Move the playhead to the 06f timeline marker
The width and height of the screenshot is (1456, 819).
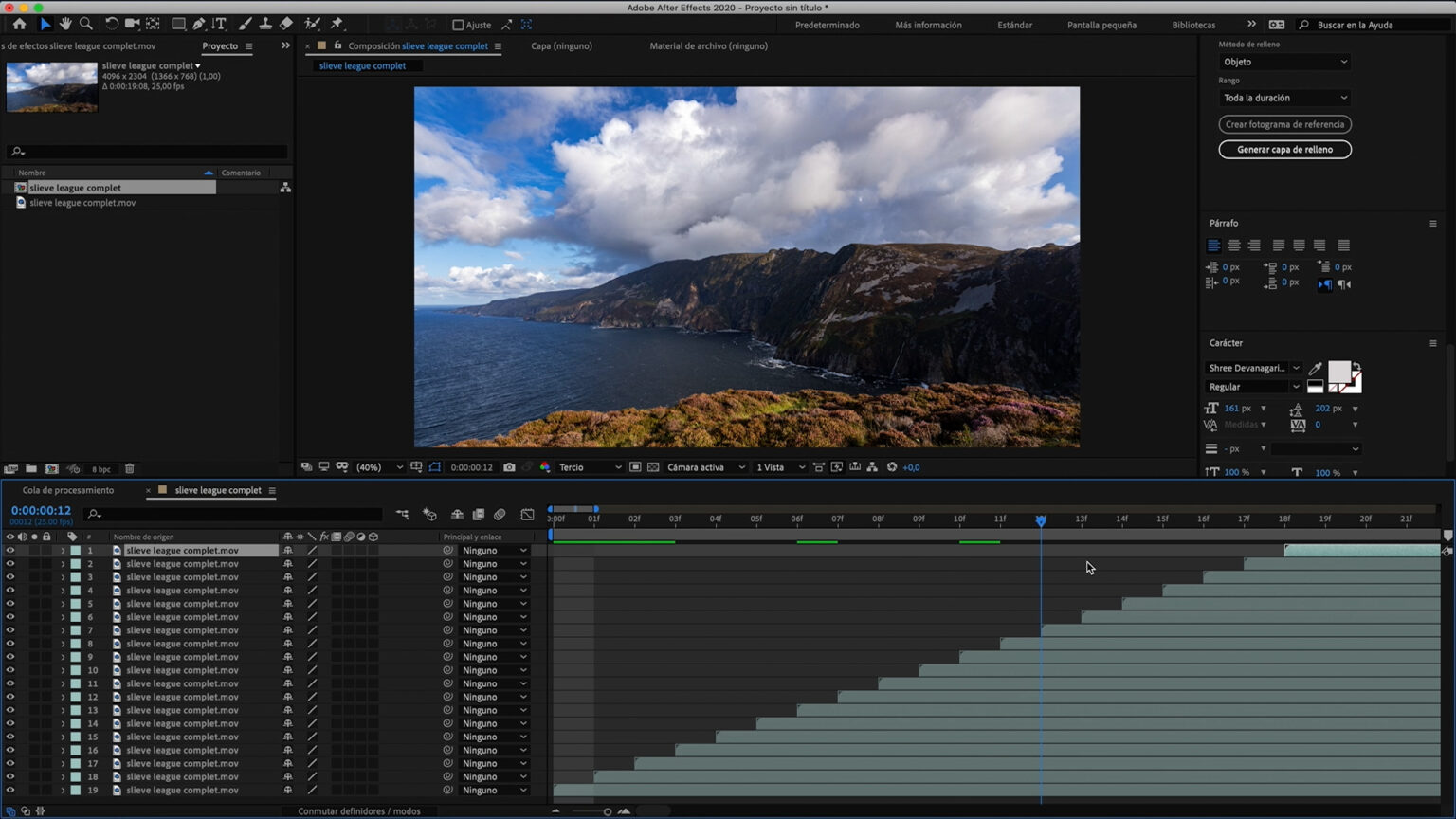point(796,519)
